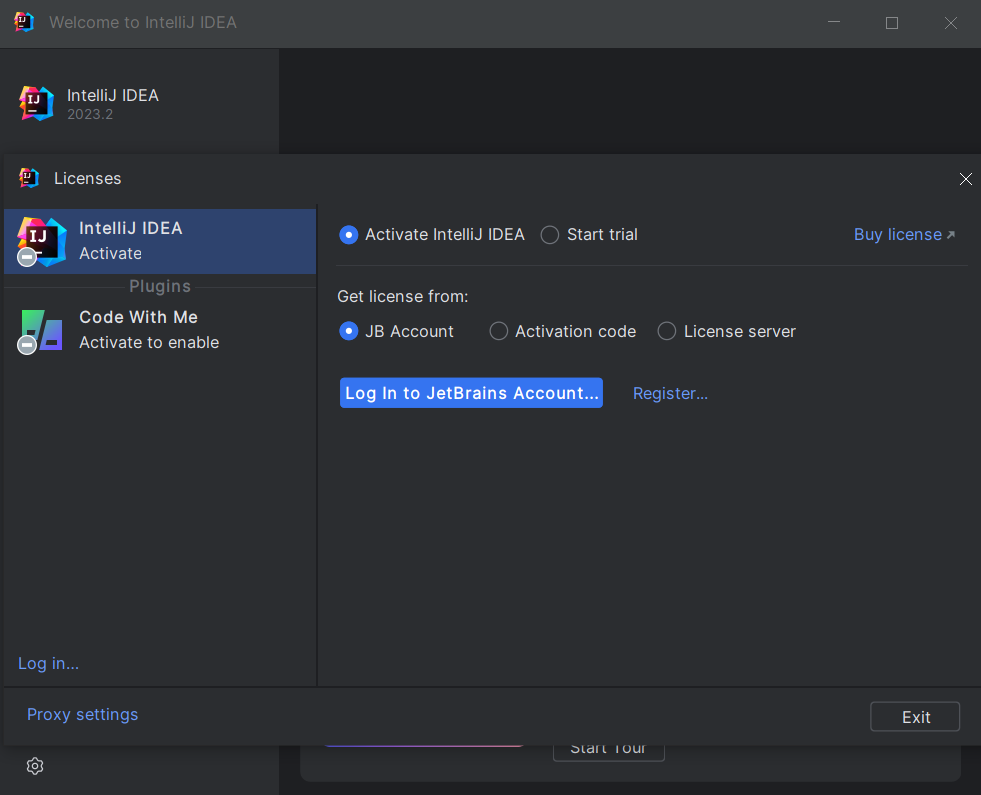Close the Licenses dialog with X

(965, 179)
